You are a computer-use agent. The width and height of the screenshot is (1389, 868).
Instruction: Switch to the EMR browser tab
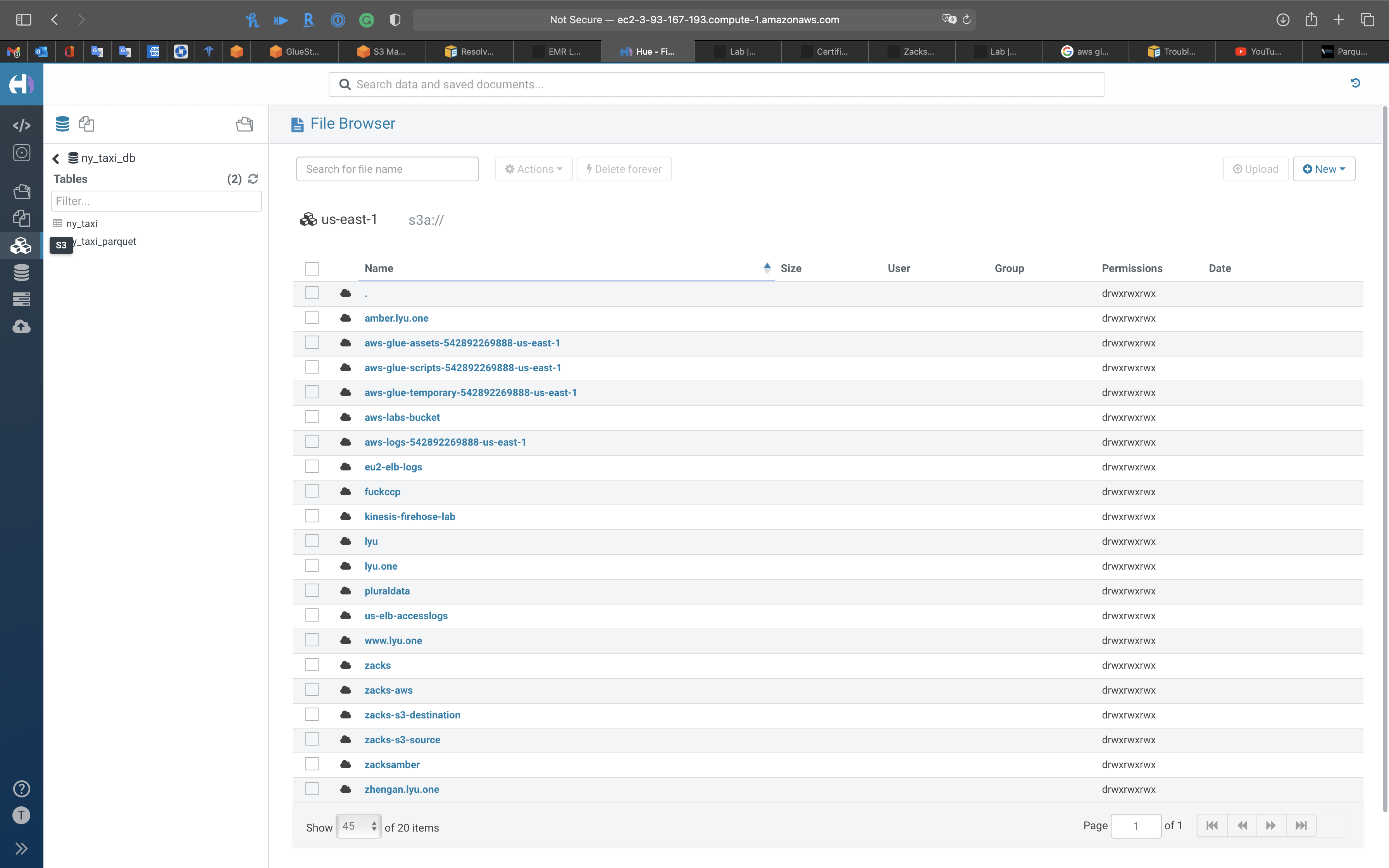(557, 52)
